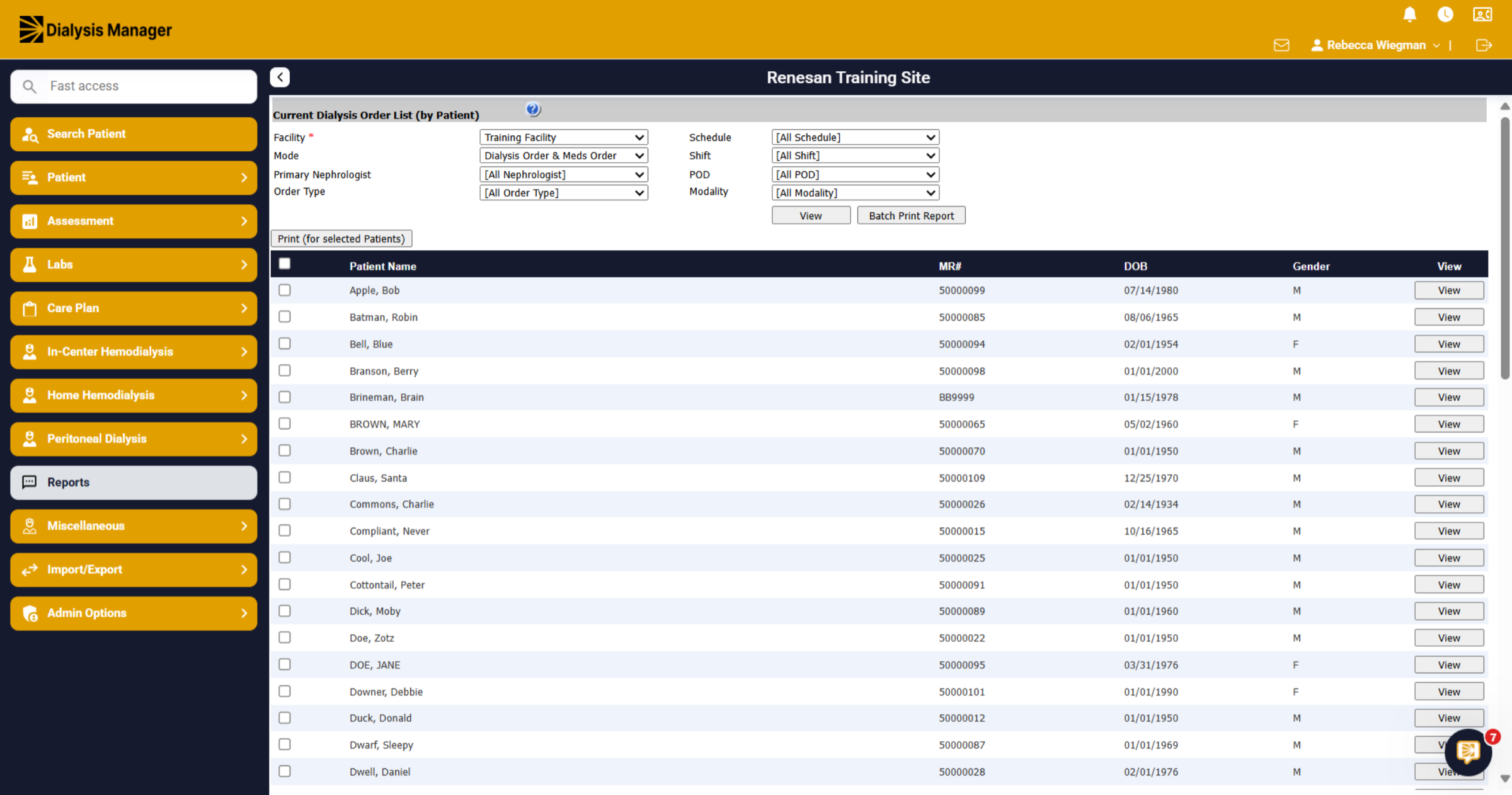
Task: Click the Import/Export arrows icon
Action: pyautogui.click(x=30, y=569)
